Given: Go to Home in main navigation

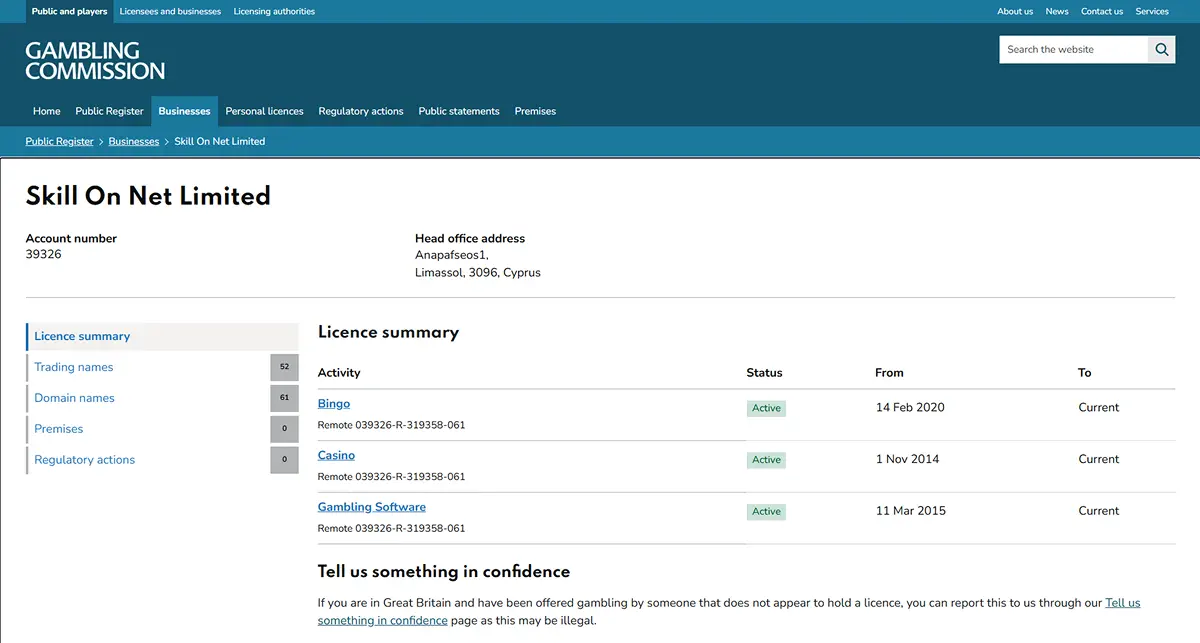Looking at the screenshot, I should coord(47,111).
